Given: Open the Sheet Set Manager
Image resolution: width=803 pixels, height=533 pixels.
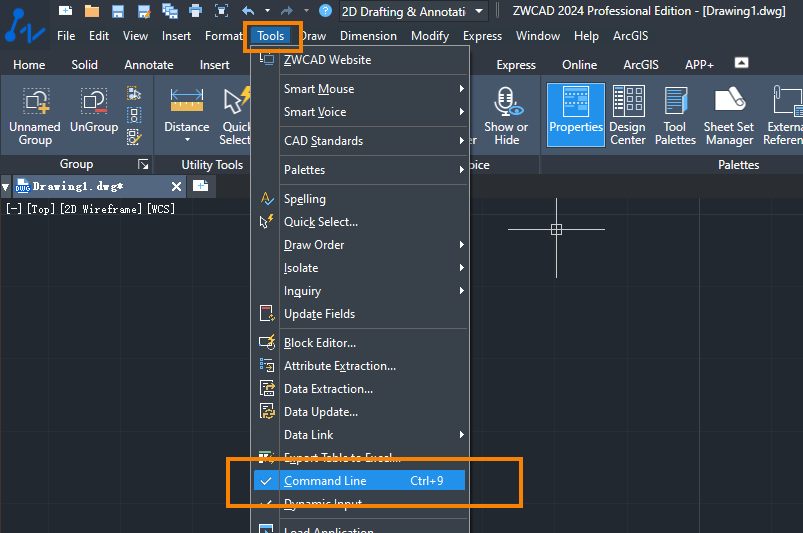Looking at the screenshot, I should 729,116.
